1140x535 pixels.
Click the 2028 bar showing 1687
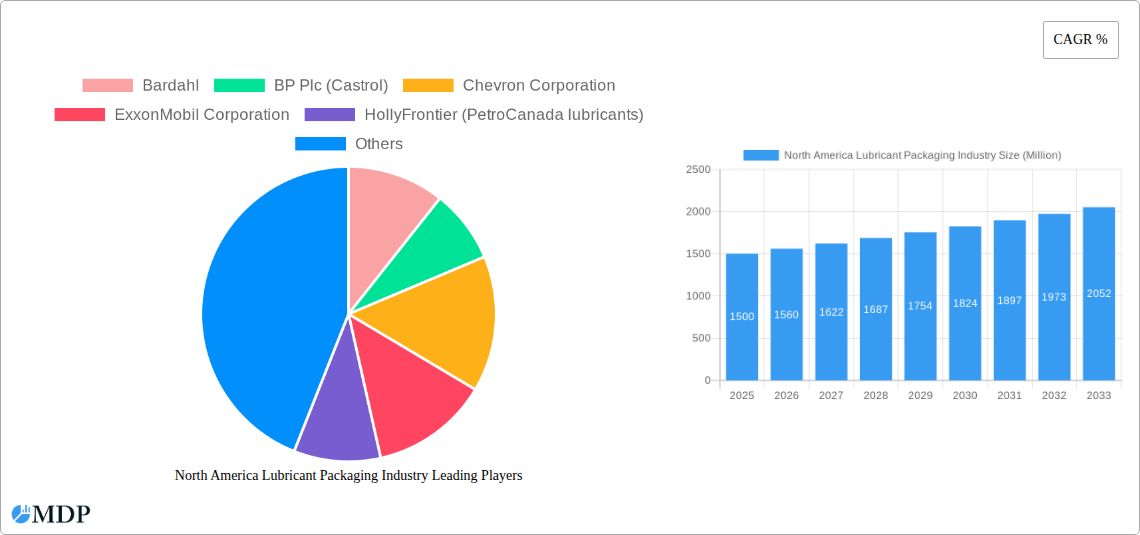click(x=875, y=309)
